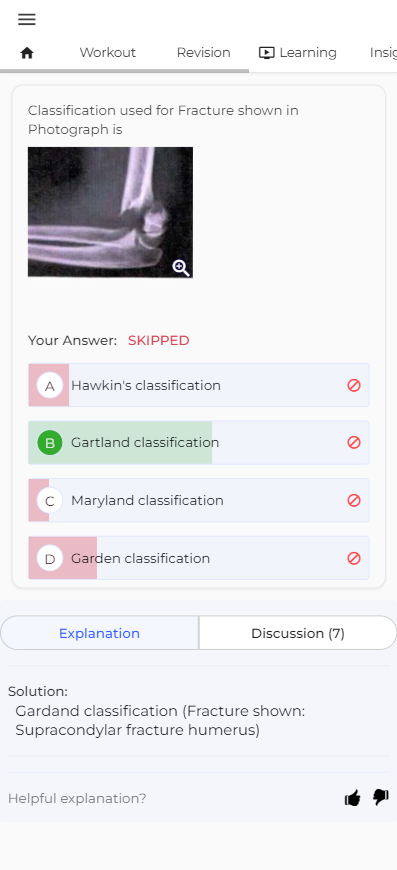Click thumbs down for explanation

380,798
